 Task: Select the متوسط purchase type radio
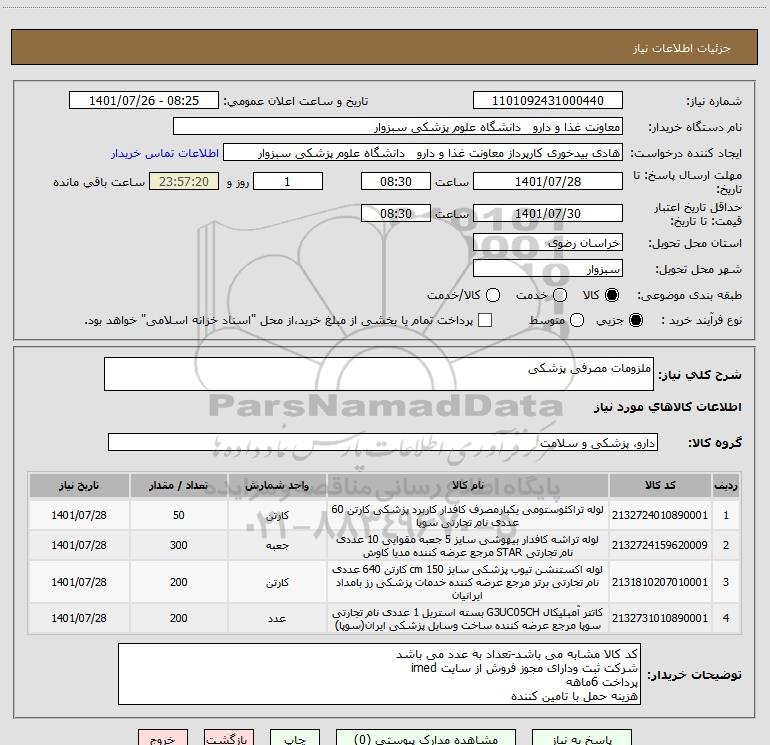click(577, 320)
